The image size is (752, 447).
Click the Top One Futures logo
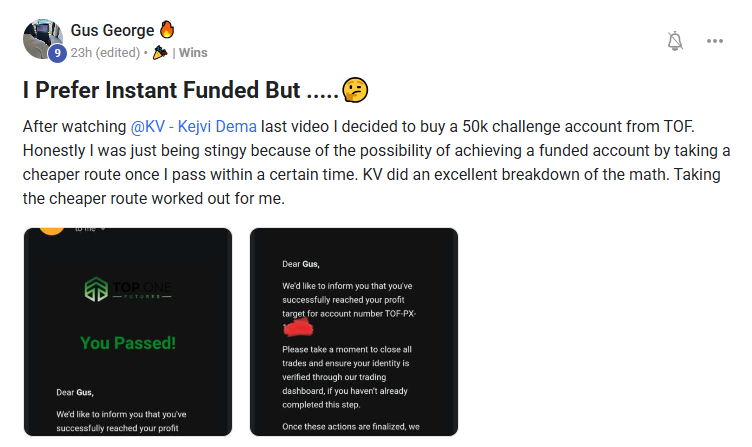128,290
